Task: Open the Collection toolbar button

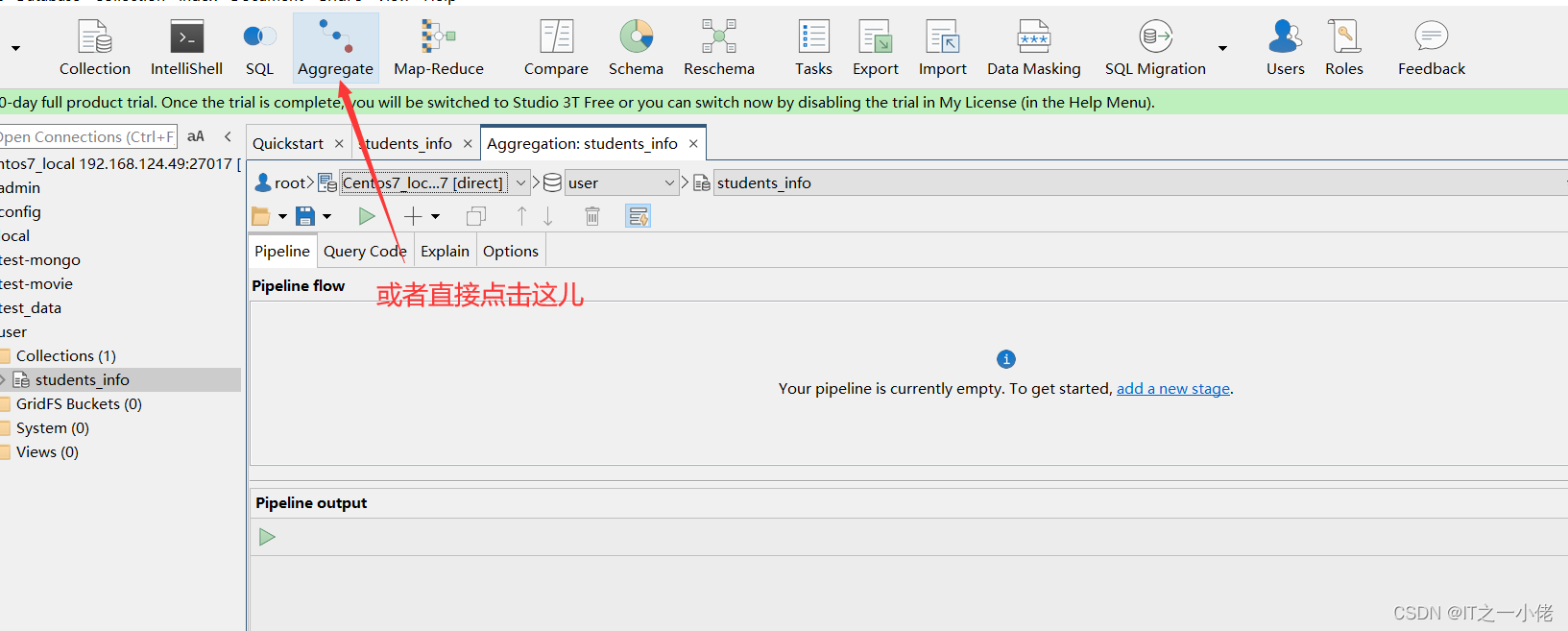Action: click(94, 48)
